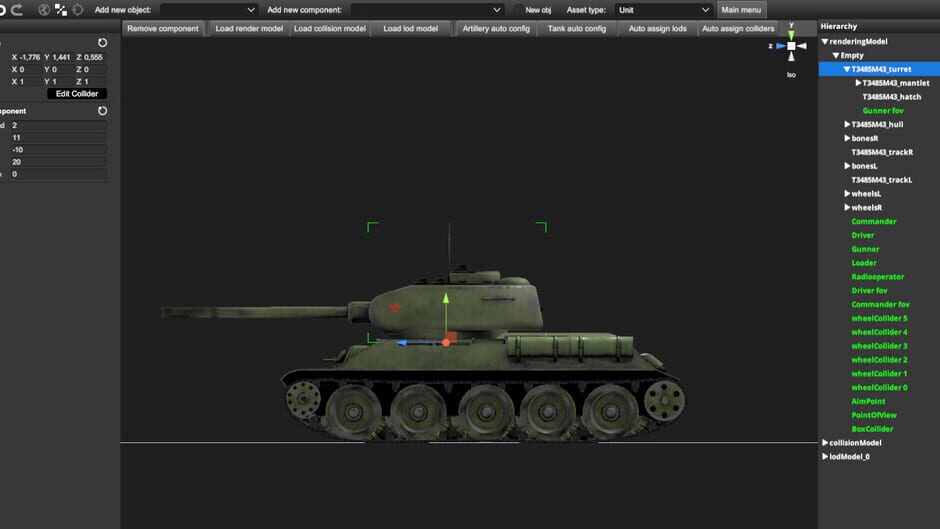The image size is (940, 529).
Task: Click center cube of orientation gizmo
Action: pyautogui.click(x=791, y=46)
